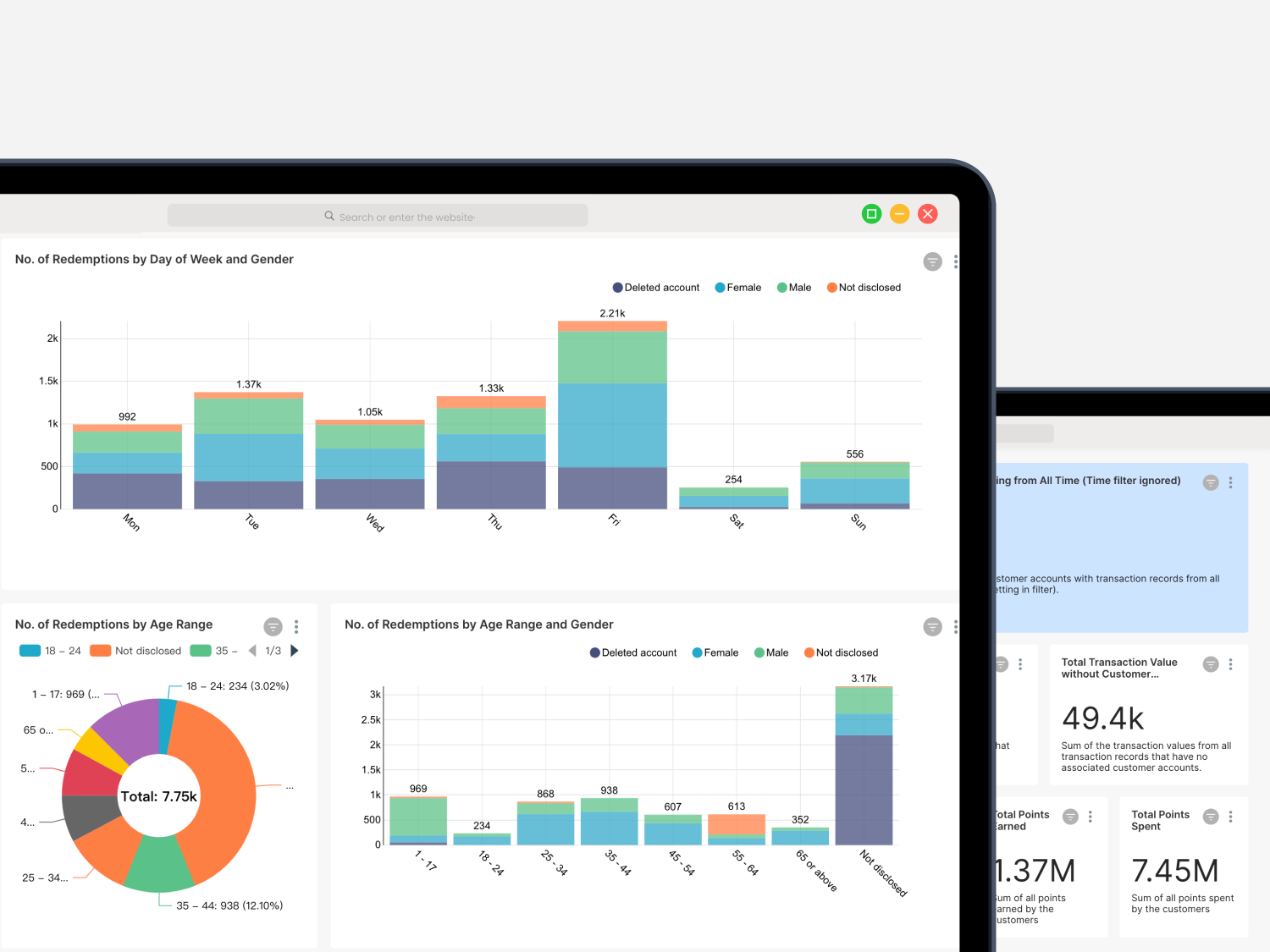Click the green maximize window button
Screen dimensions: 1270x952
(871, 214)
